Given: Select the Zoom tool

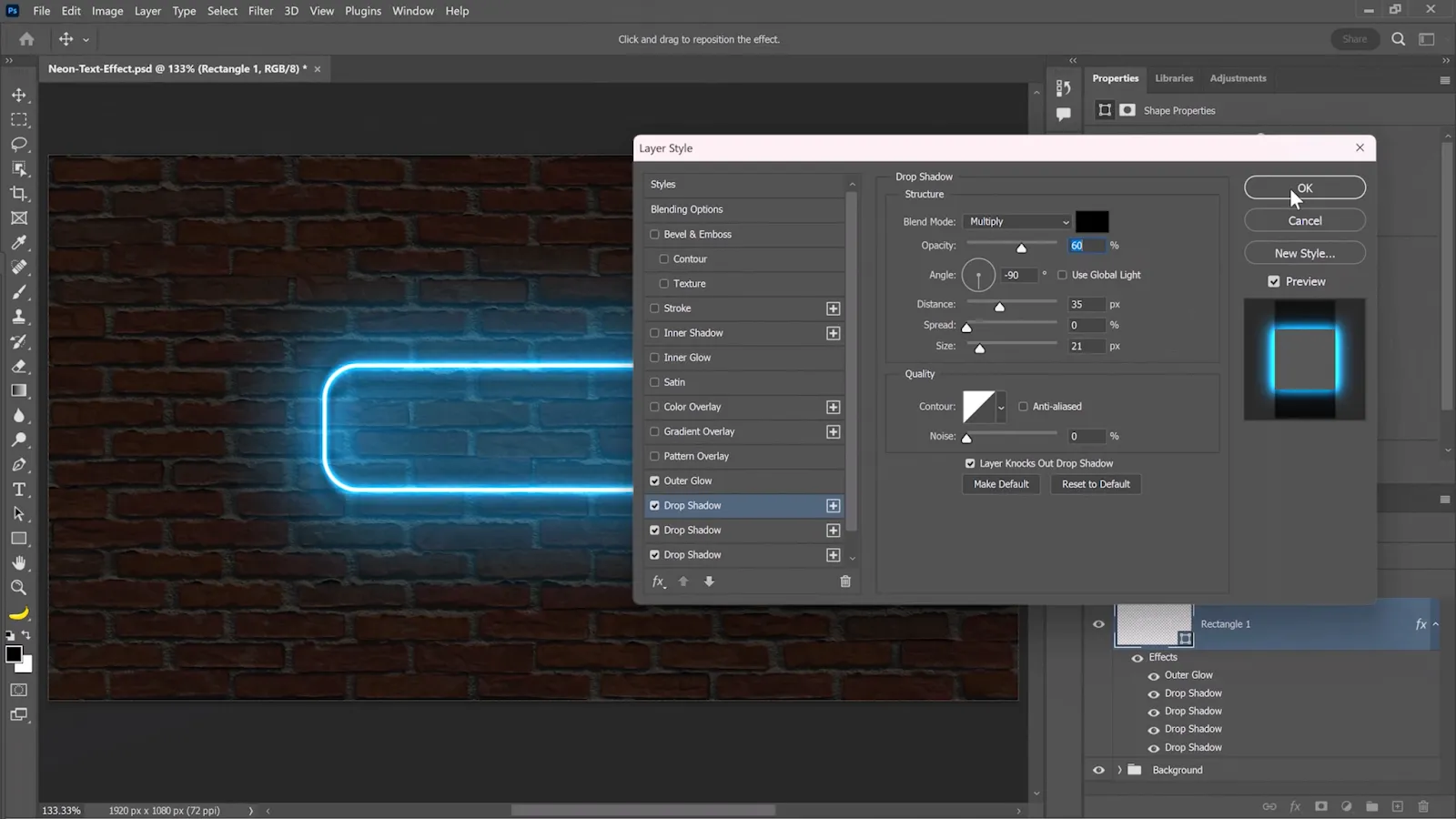Looking at the screenshot, I should click(x=19, y=588).
